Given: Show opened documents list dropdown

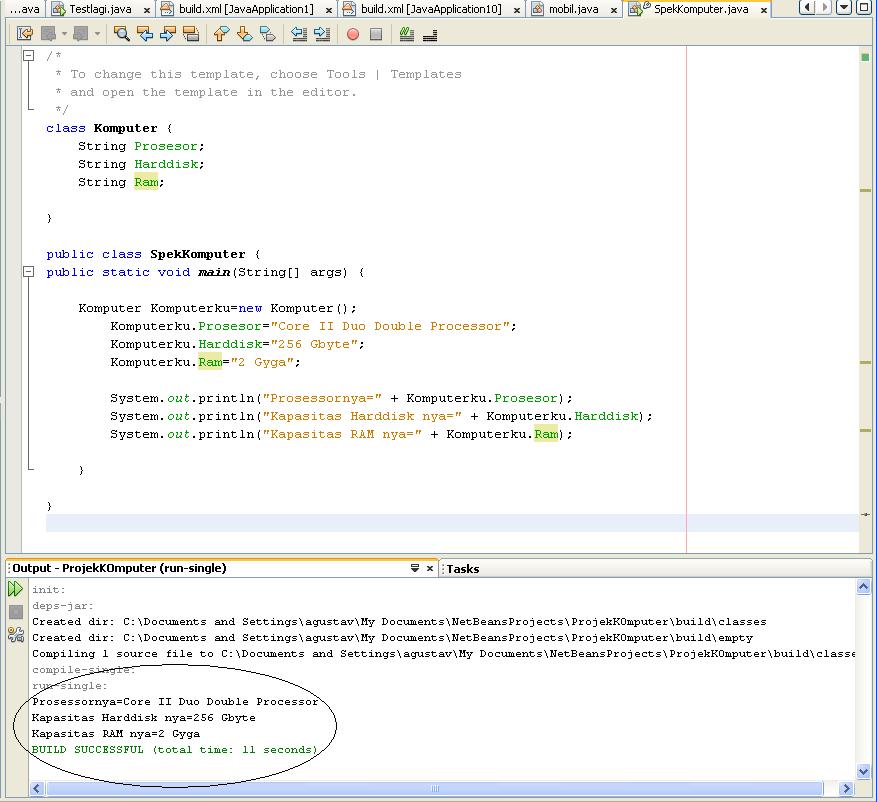Looking at the screenshot, I should point(843,7).
